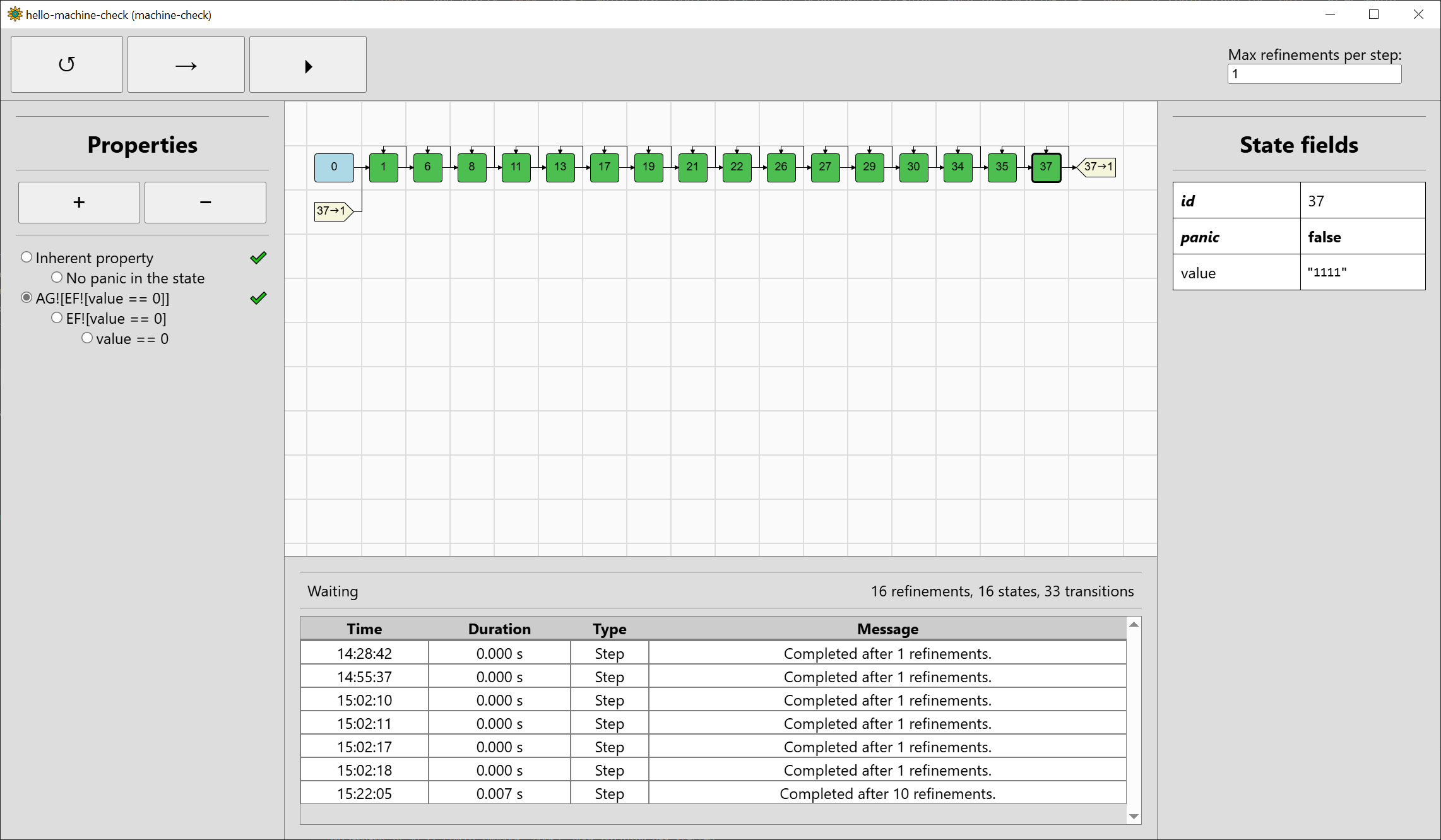1441x840 pixels.
Task: Click the reset (circular arrow) button
Action: point(67,64)
